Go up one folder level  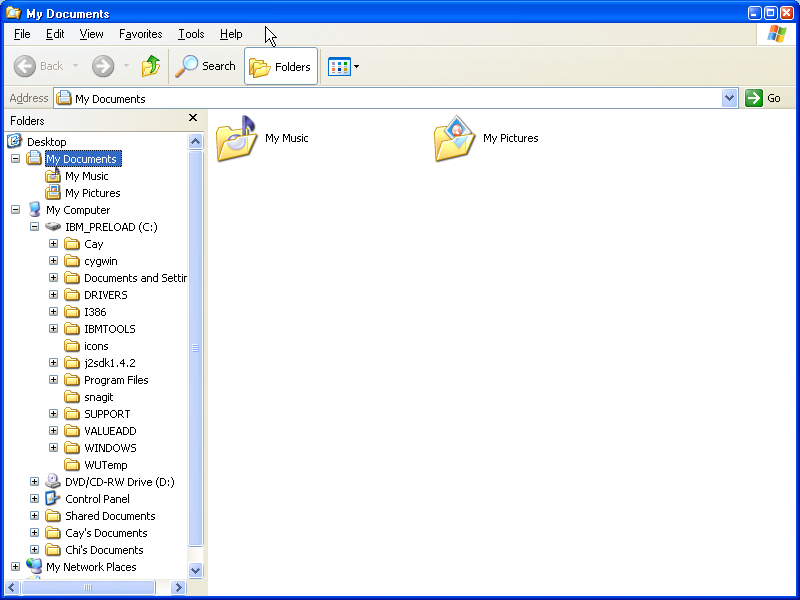click(x=151, y=66)
